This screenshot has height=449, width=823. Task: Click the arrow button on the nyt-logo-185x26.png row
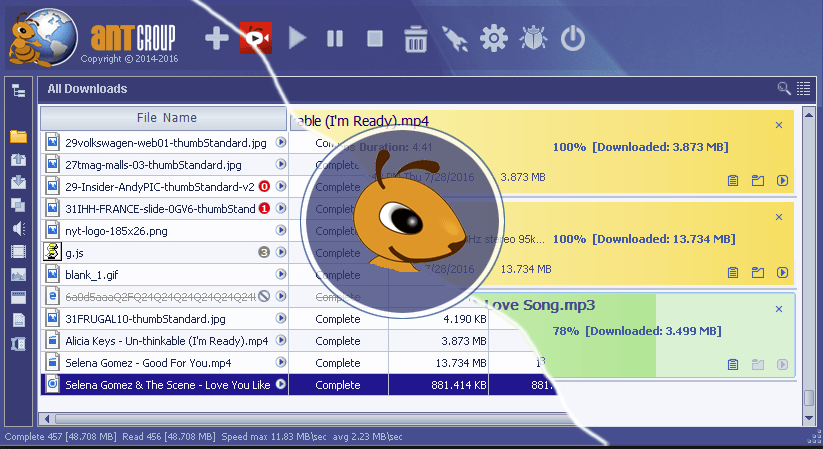coord(281,230)
